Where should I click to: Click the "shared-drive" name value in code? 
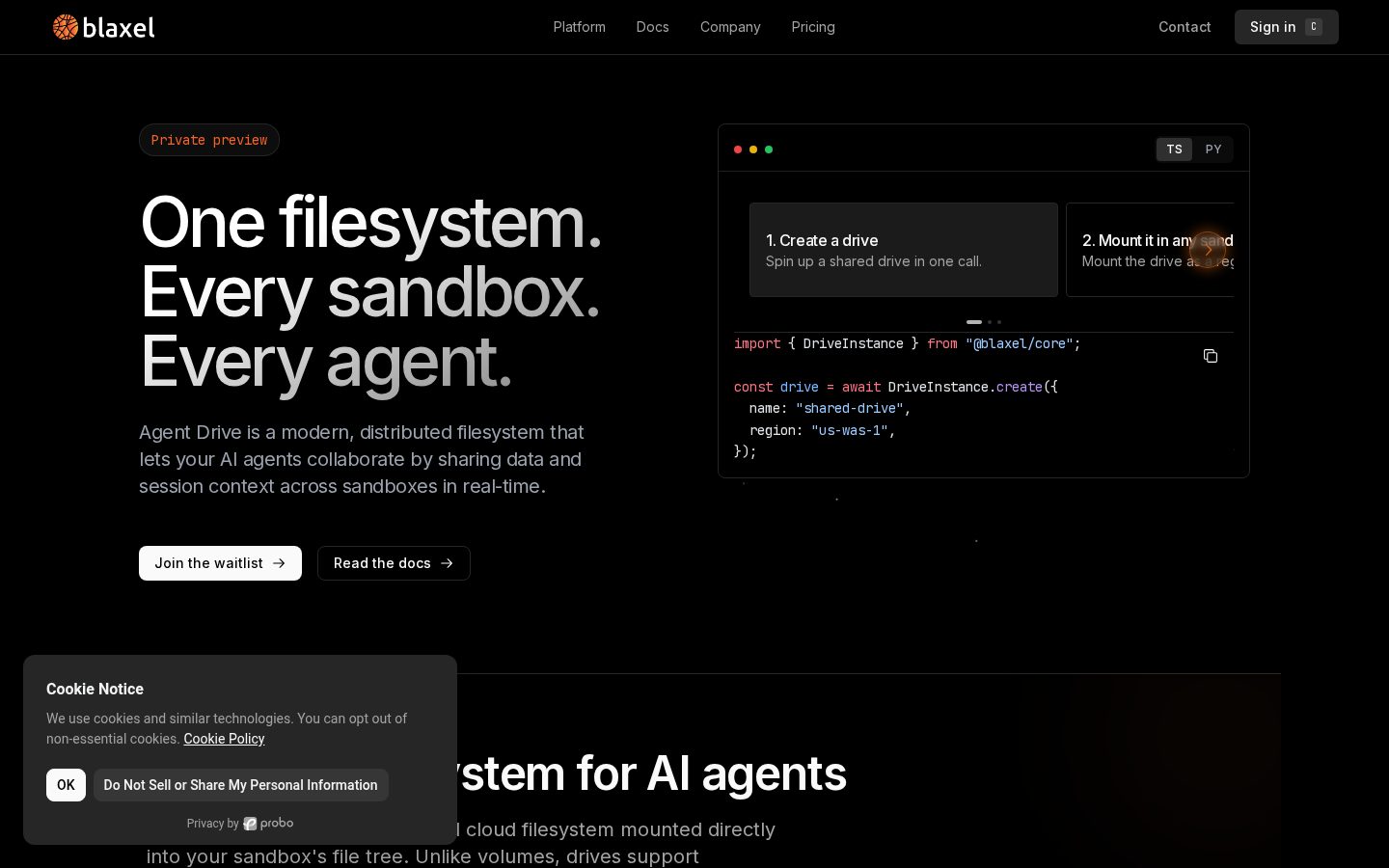point(850,408)
